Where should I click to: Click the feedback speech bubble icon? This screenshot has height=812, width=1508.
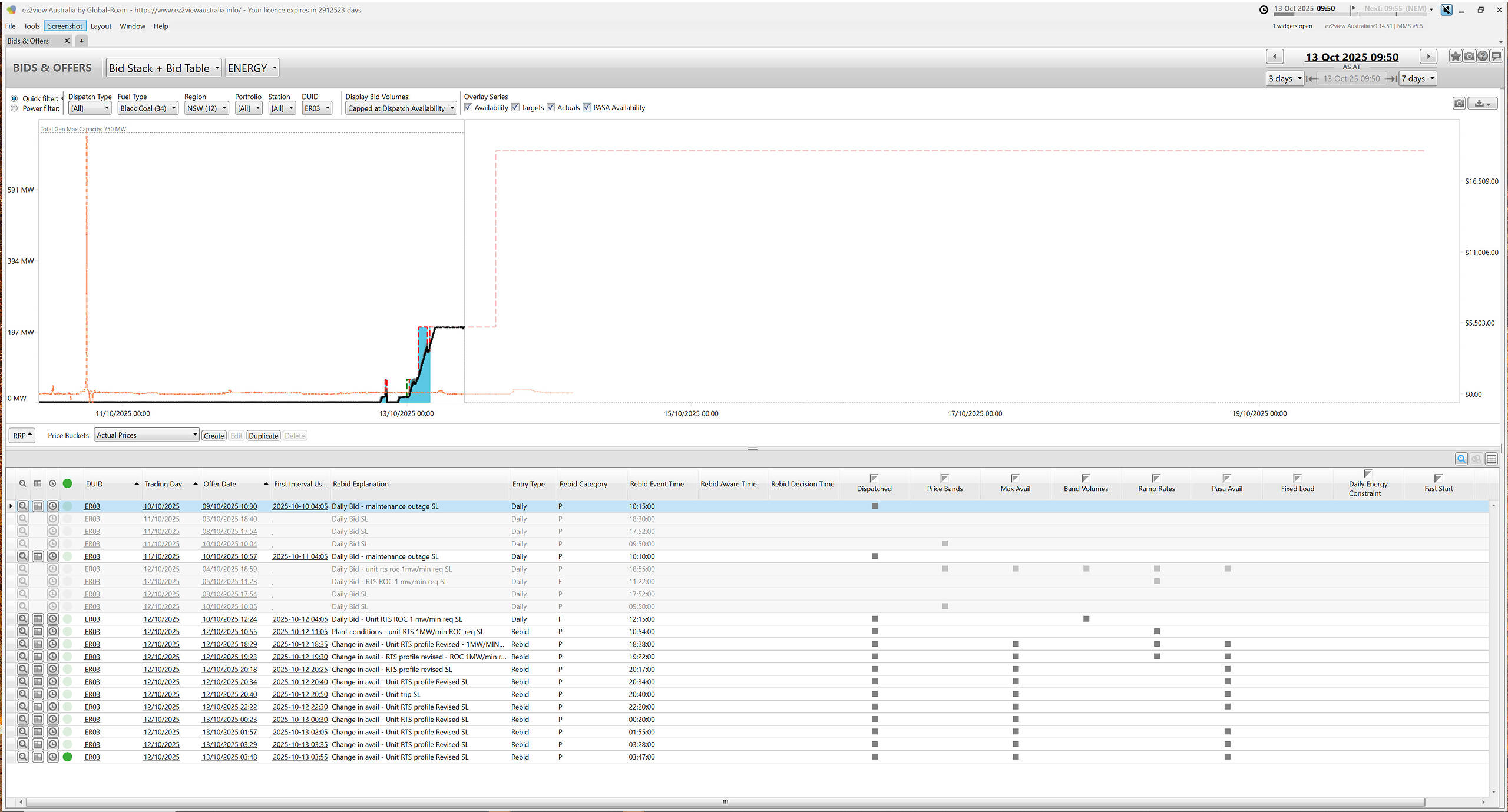click(x=1496, y=57)
